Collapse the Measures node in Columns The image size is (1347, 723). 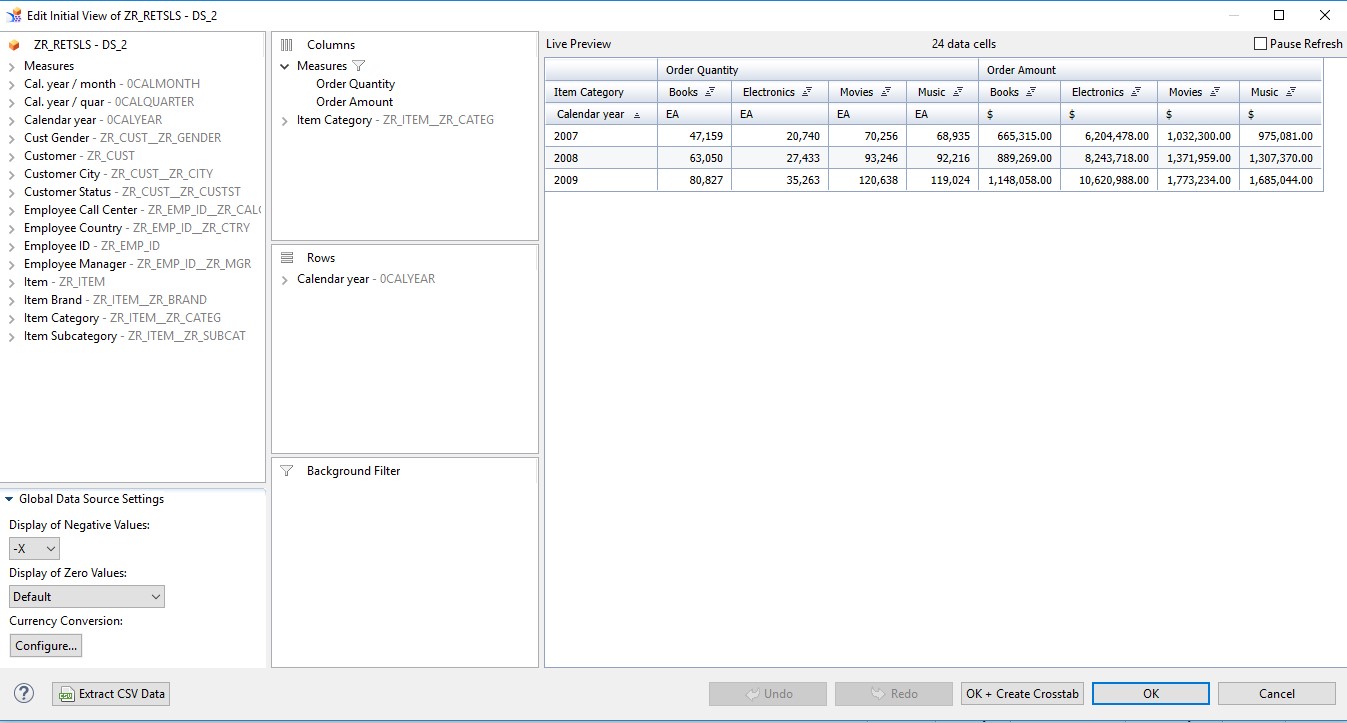285,66
